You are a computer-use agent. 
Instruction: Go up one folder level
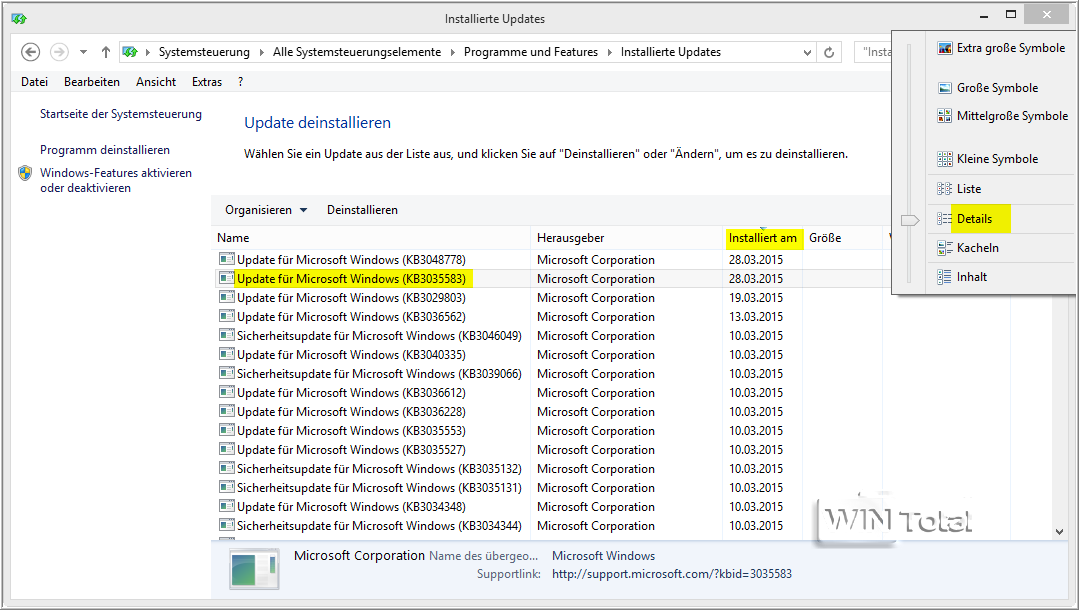105,52
